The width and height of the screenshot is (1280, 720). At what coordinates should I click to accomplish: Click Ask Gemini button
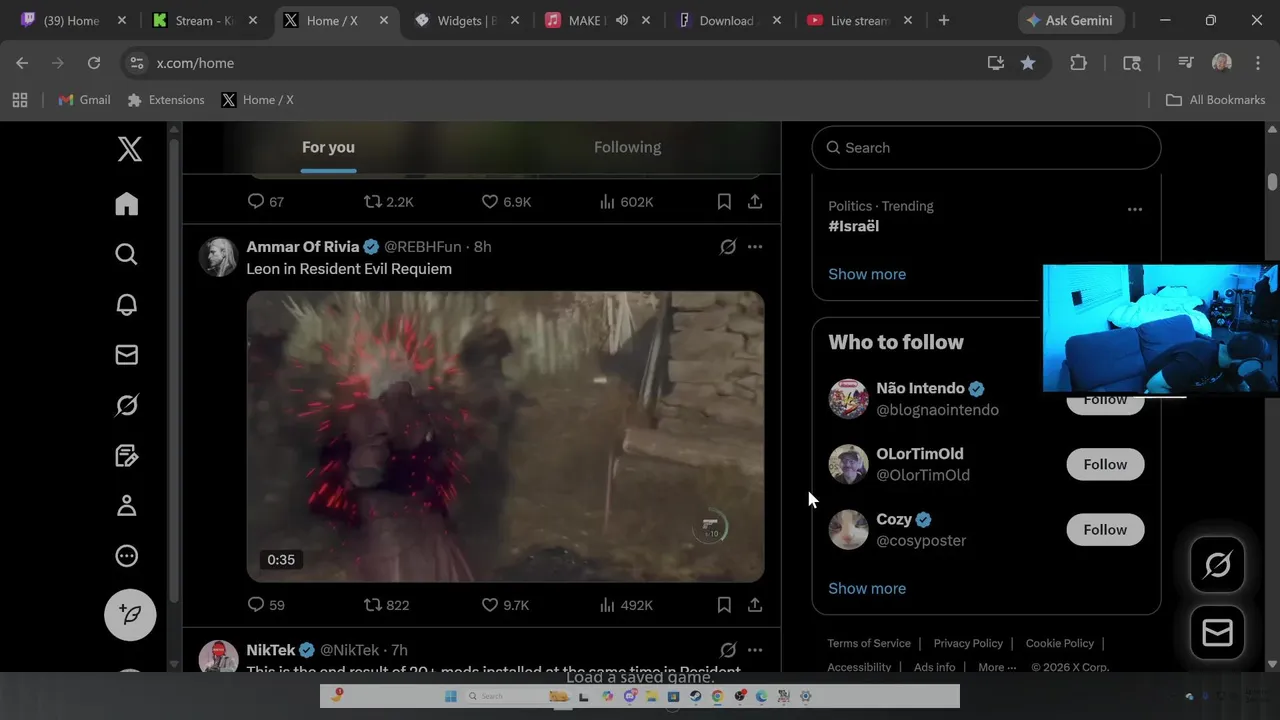pyautogui.click(x=1071, y=20)
